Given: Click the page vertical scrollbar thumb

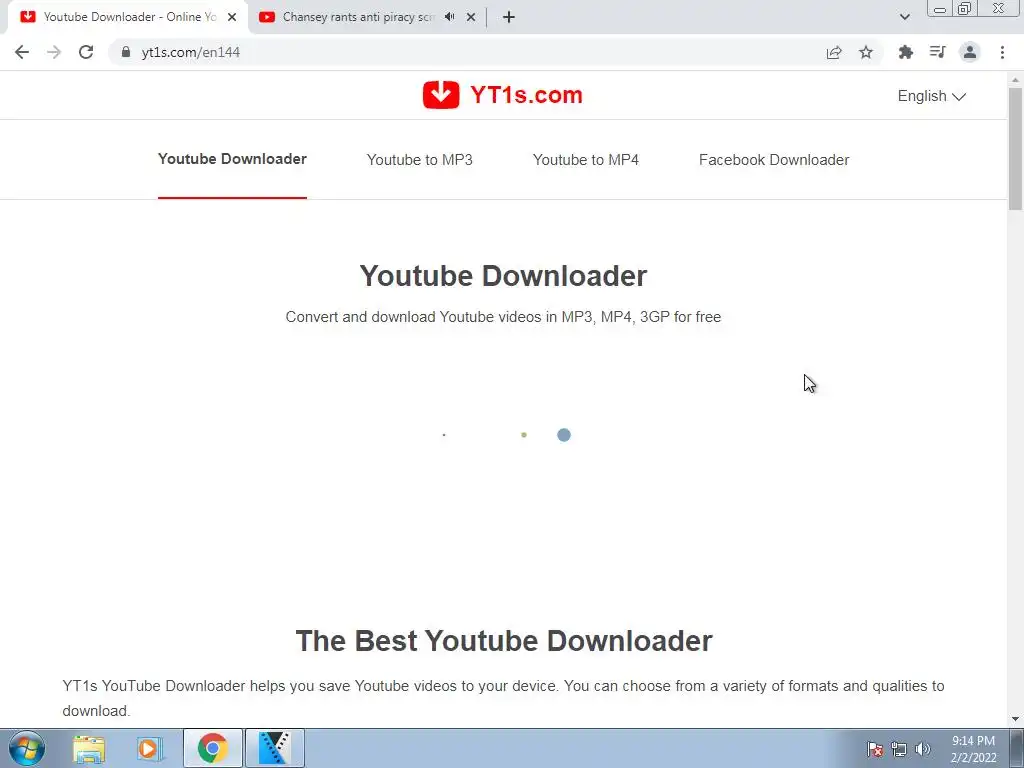Looking at the screenshot, I should (1015, 149).
